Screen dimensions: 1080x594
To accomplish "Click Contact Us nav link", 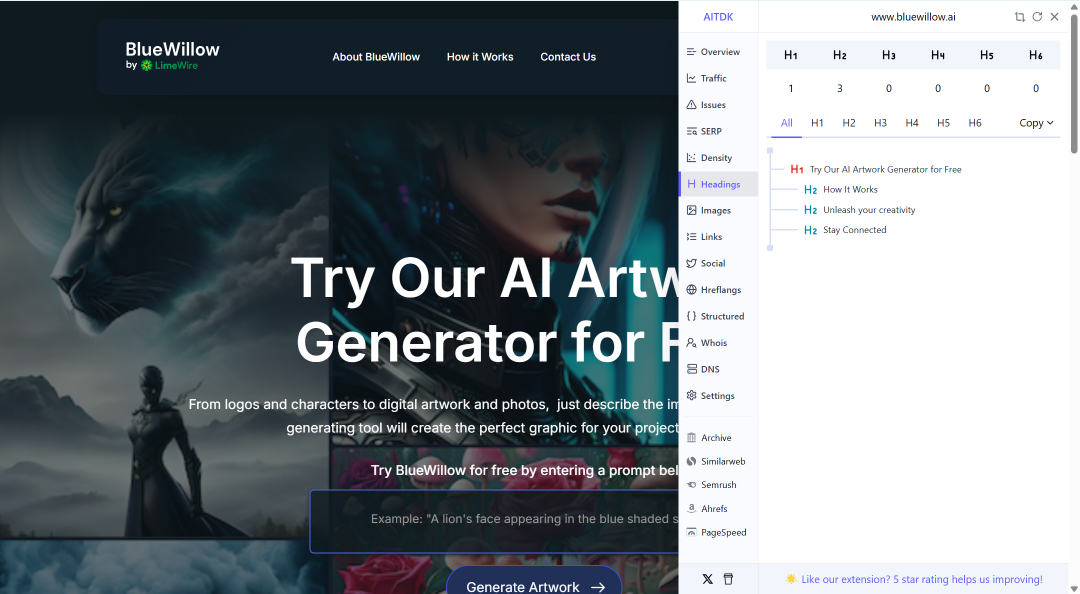I will click(568, 57).
